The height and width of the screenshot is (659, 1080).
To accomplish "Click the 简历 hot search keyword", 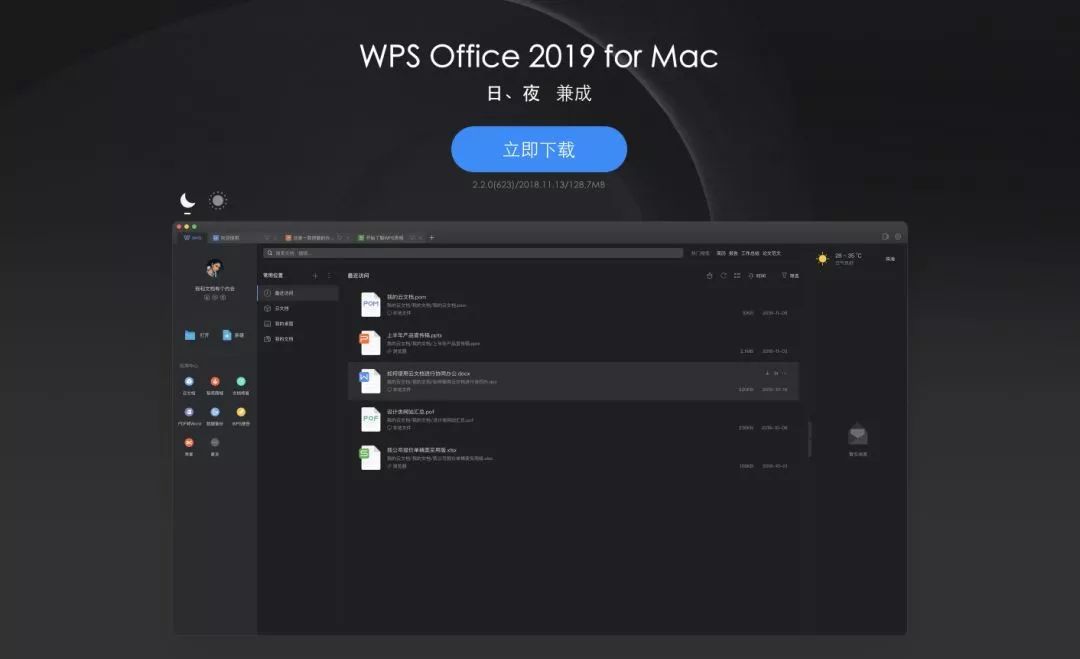I will pyautogui.click(x=720, y=253).
